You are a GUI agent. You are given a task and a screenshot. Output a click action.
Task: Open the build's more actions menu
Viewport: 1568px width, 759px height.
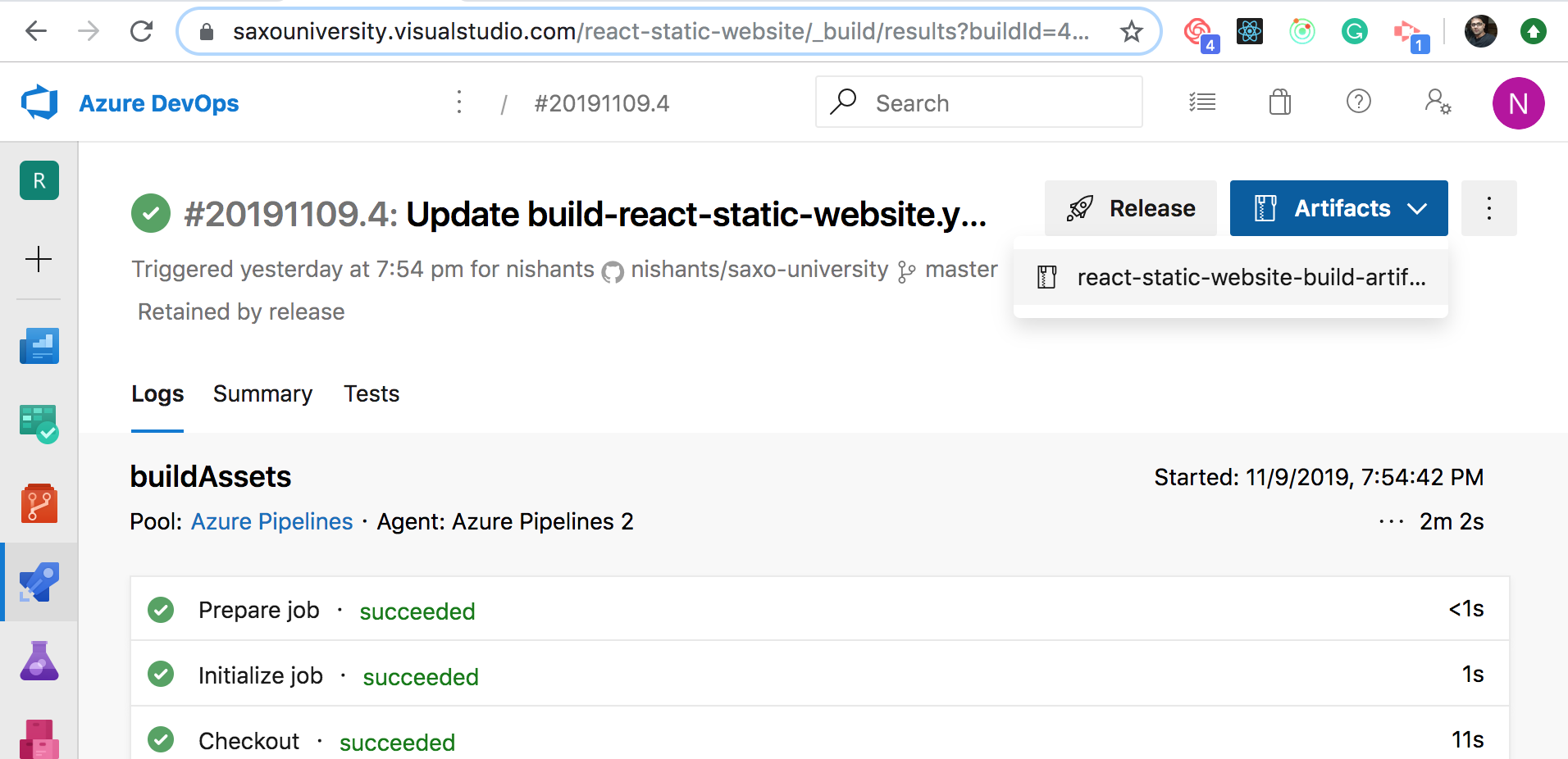pos(1489,208)
